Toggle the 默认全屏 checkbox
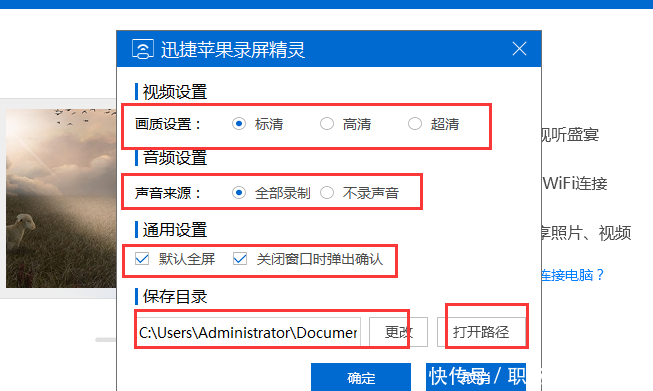 (x=142, y=259)
